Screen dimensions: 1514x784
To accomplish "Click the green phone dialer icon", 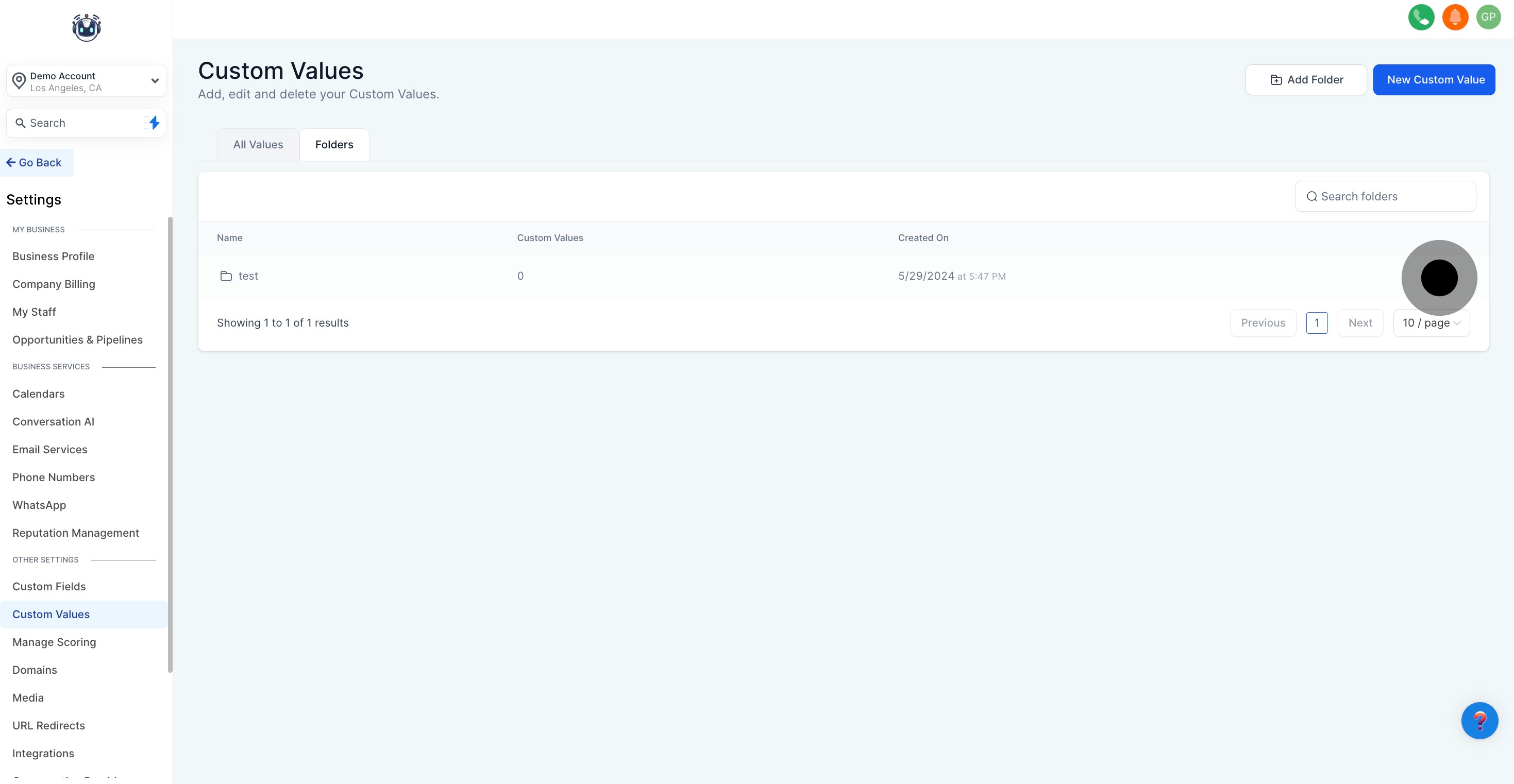I will pyautogui.click(x=1421, y=17).
